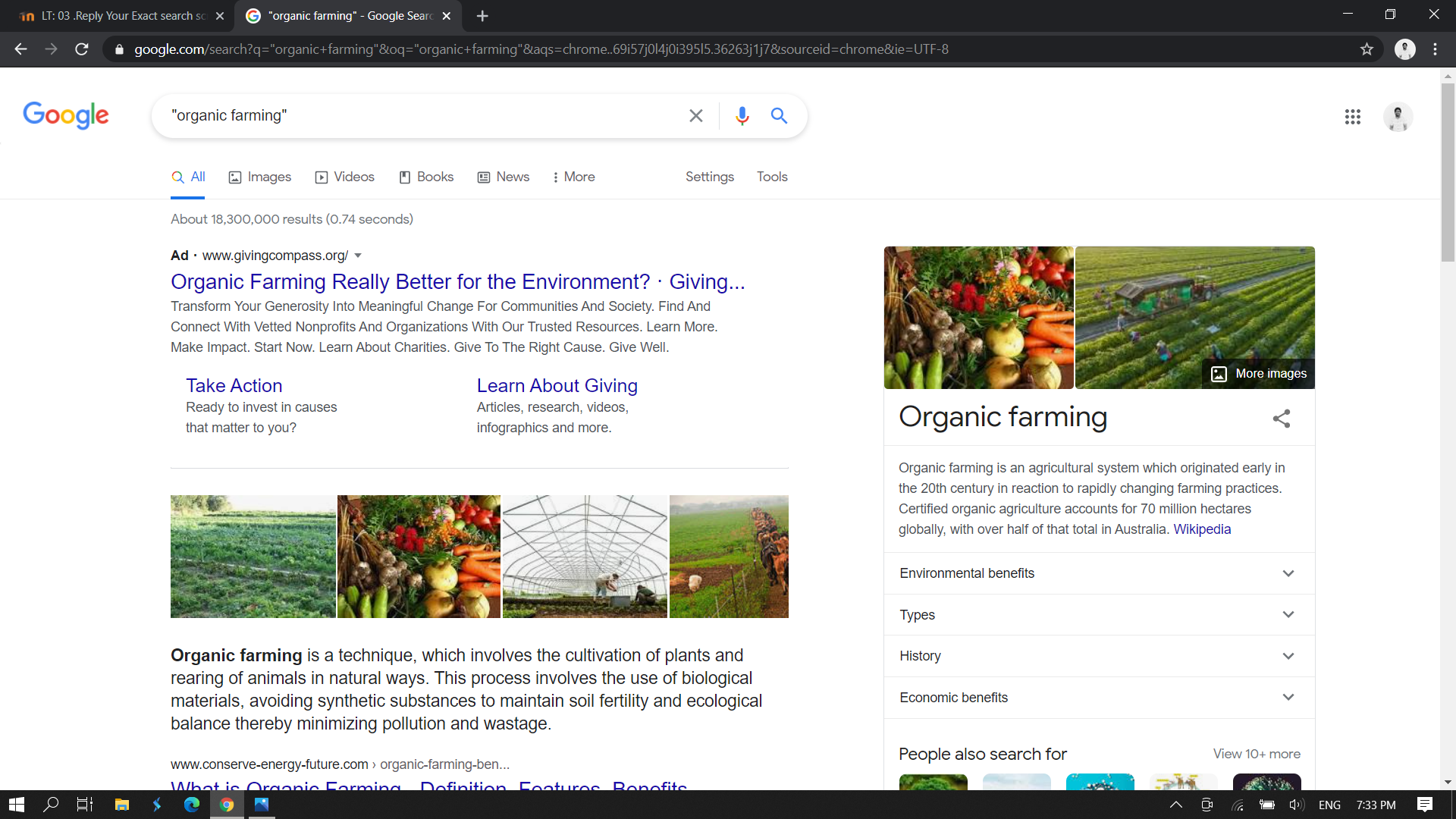Launch Microsoft Edge from taskbar
The width and height of the screenshot is (1456, 819).
(x=191, y=805)
